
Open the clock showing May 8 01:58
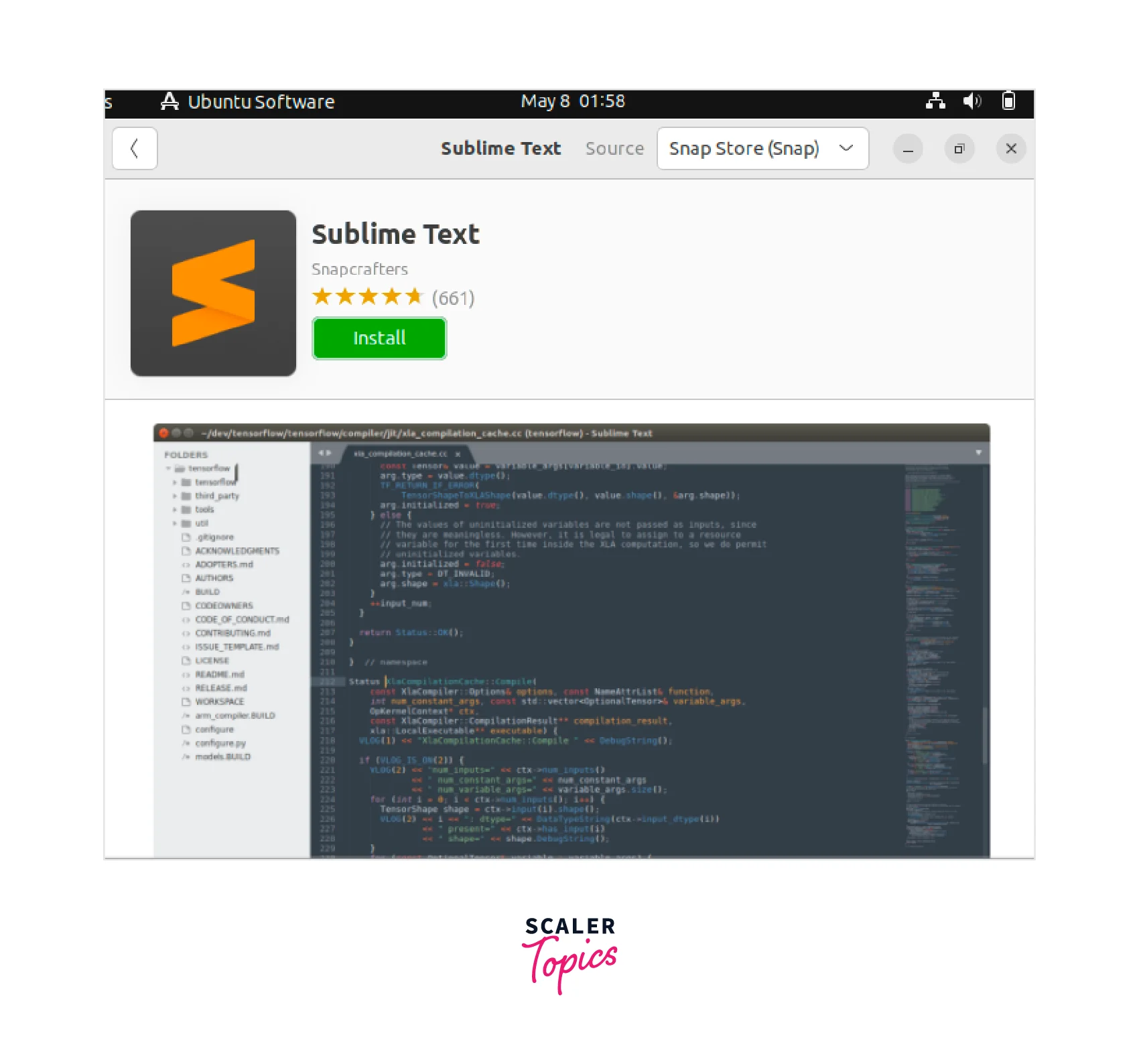pos(573,101)
